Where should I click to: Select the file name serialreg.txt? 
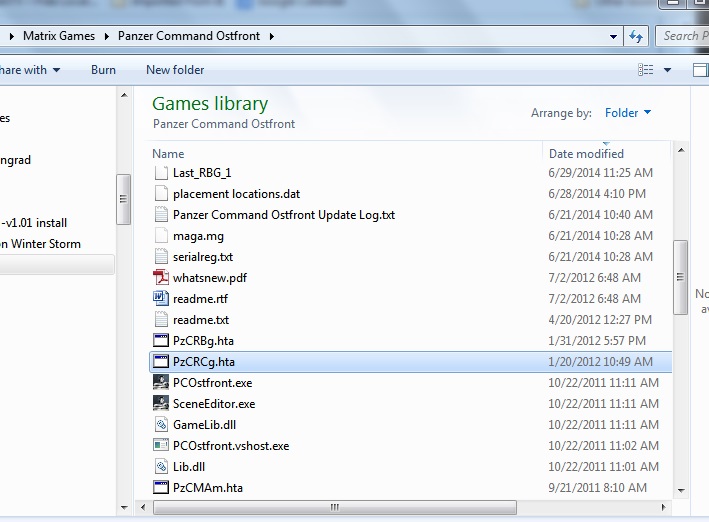(x=203, y=257)
